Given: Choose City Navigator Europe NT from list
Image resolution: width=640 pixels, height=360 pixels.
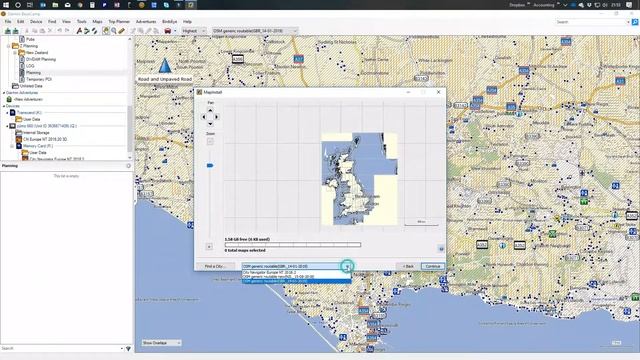Looking at the screenshot, I should click(296, 272).
